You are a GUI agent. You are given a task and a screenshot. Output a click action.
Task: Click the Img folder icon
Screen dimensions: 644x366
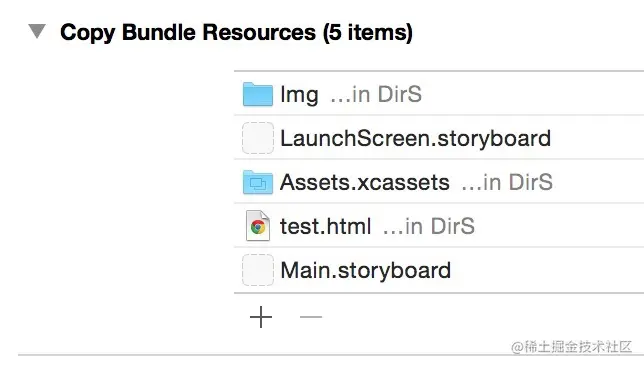point(258,94)
